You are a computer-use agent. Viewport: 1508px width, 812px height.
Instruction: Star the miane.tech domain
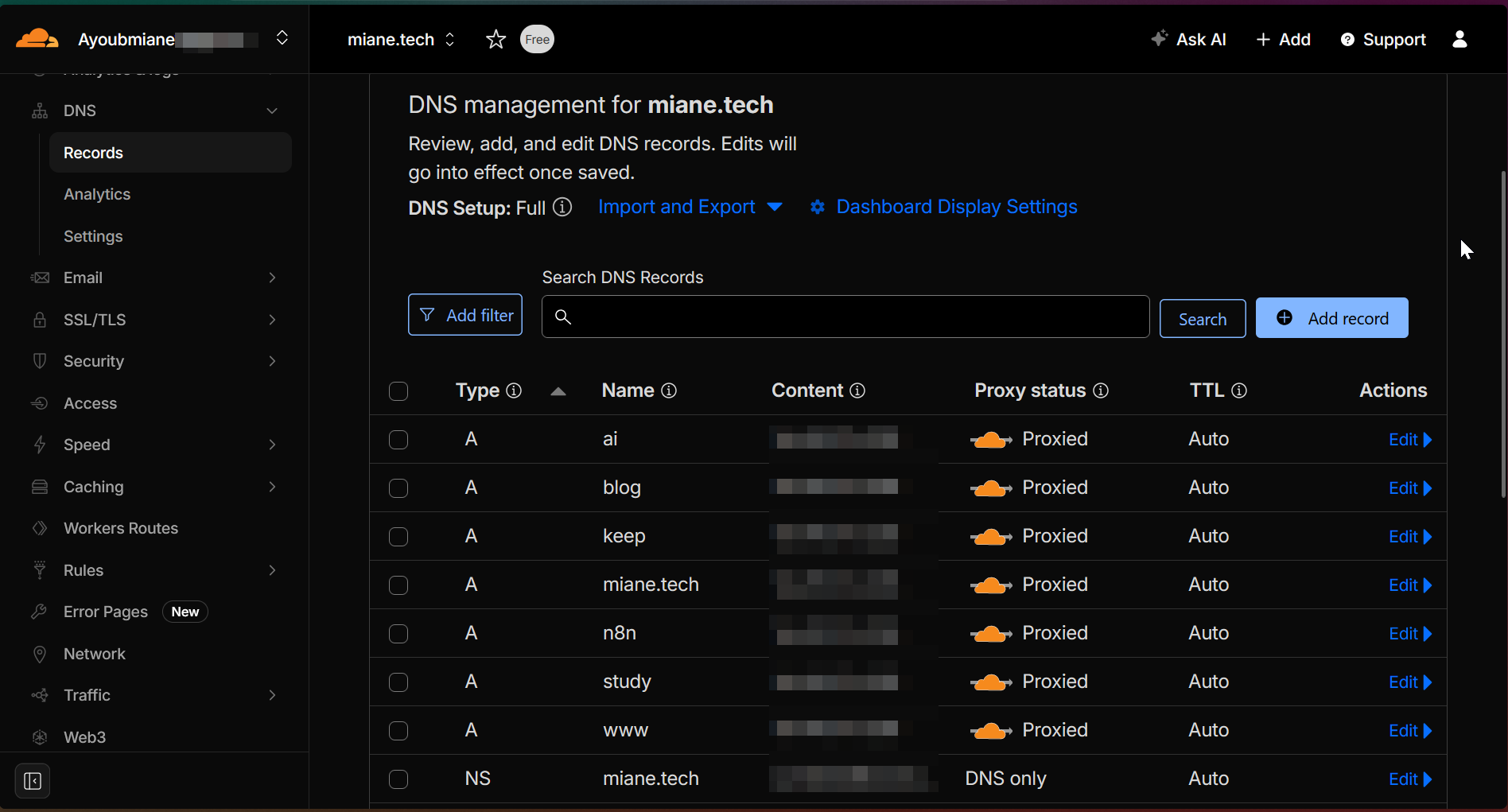click(496, 39)
